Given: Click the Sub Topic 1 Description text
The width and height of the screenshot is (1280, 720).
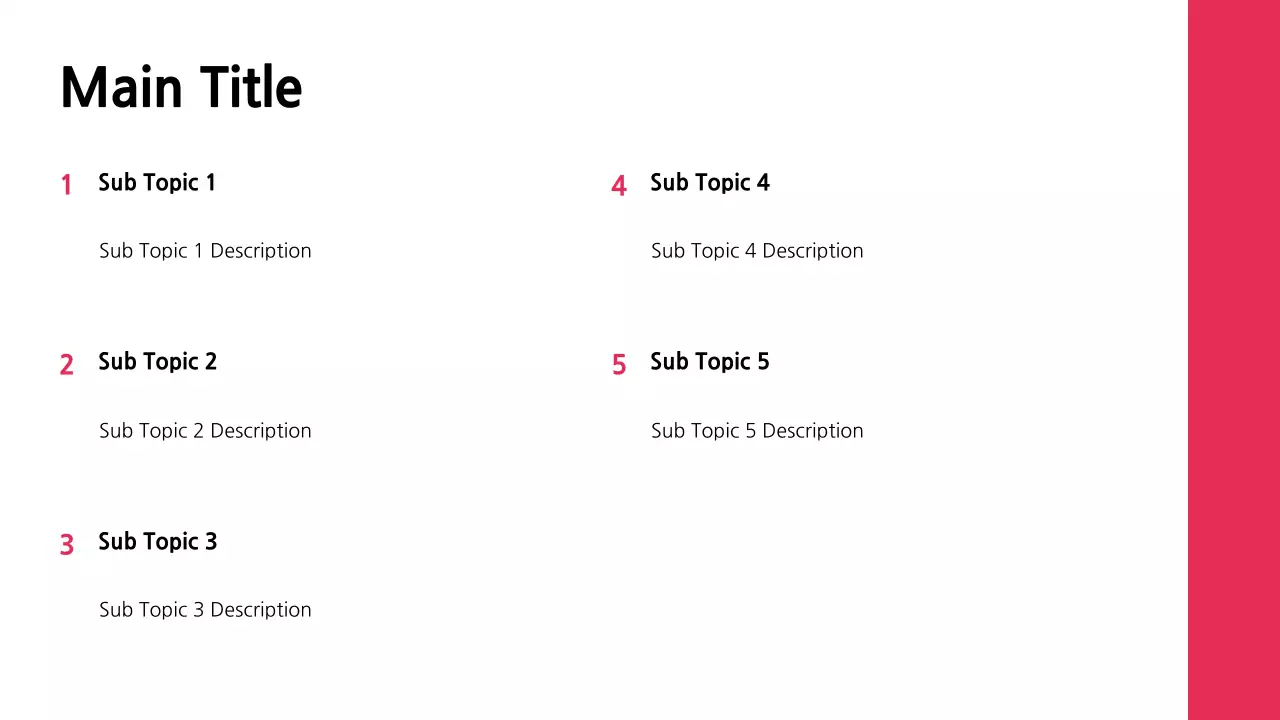Looking at the screenshot, I should [205, 251].
